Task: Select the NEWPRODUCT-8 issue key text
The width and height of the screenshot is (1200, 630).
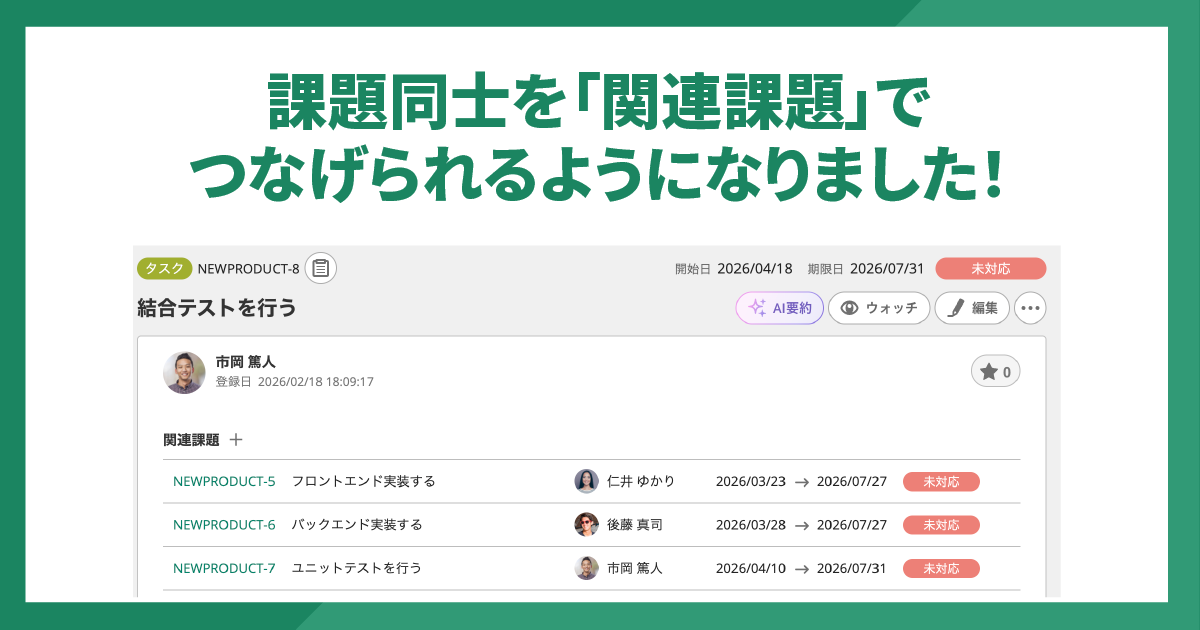Action: click(249, 268)
